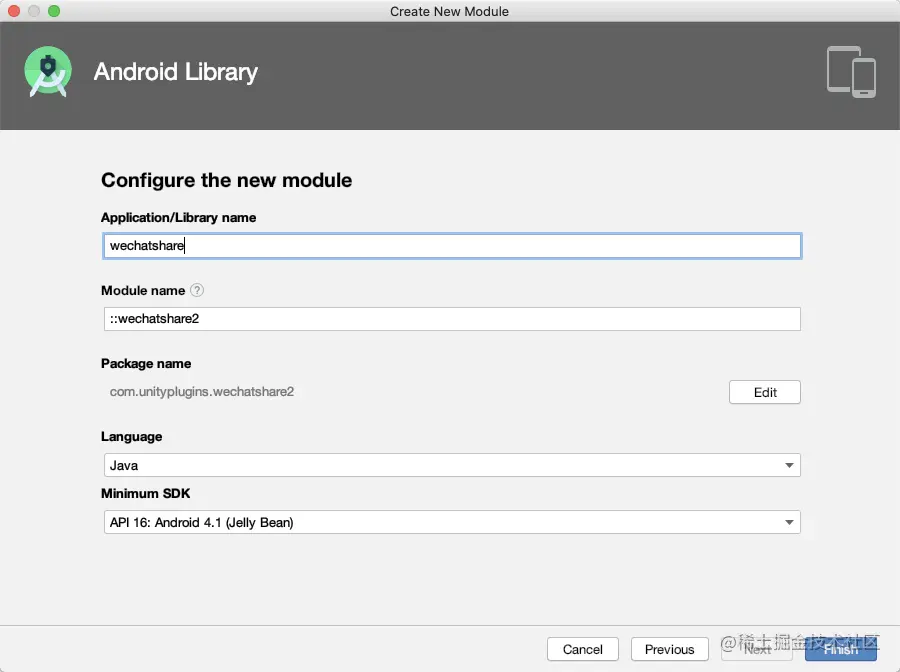Click the Android Library header title

click(176, 72)
